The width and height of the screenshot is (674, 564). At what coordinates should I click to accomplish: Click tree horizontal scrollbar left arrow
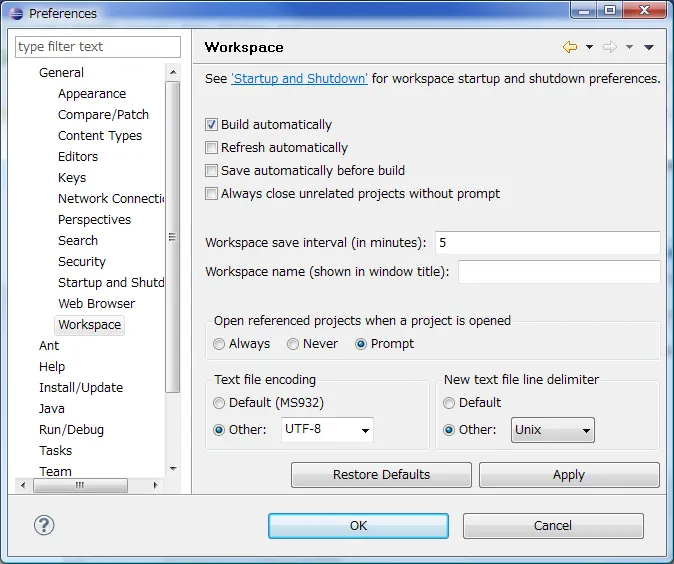(23, 485)
